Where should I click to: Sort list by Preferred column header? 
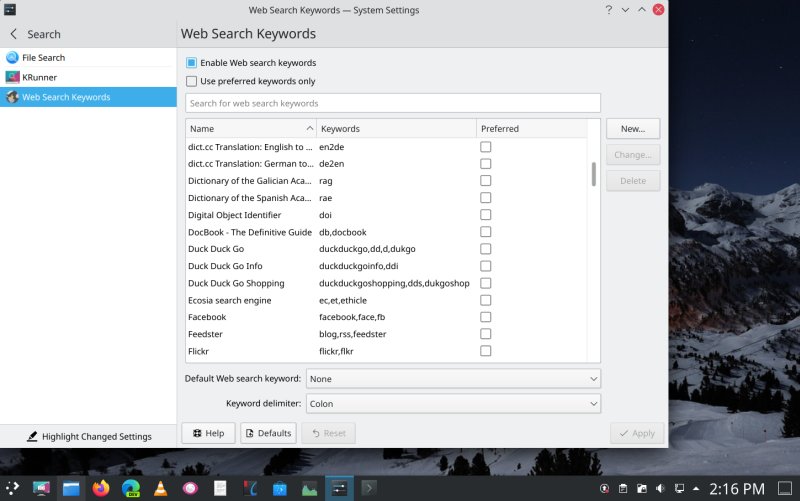(532, 129)
